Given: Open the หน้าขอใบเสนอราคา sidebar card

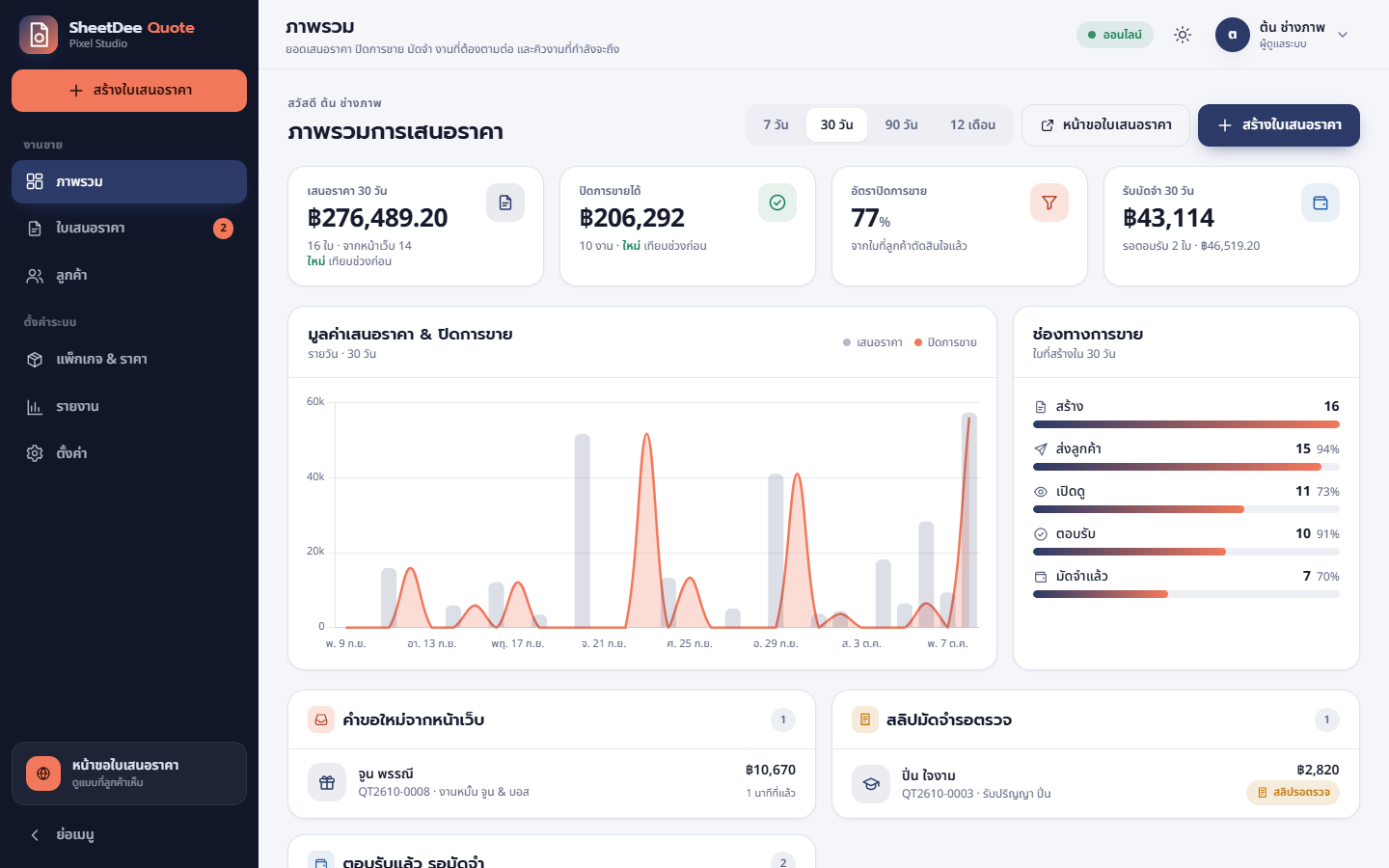Looking at the screenshot, I should pyautogui.click(x=129, y=773).
